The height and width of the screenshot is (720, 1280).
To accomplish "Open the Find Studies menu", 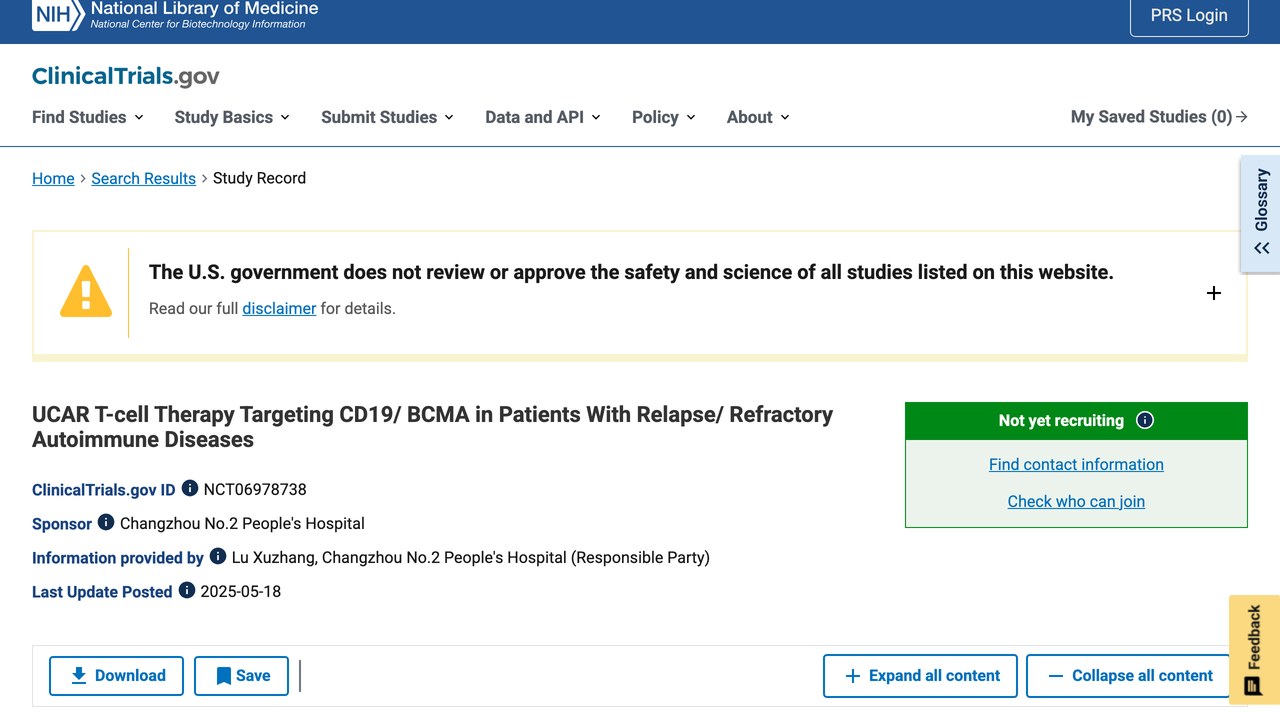I will click(88, 117).
